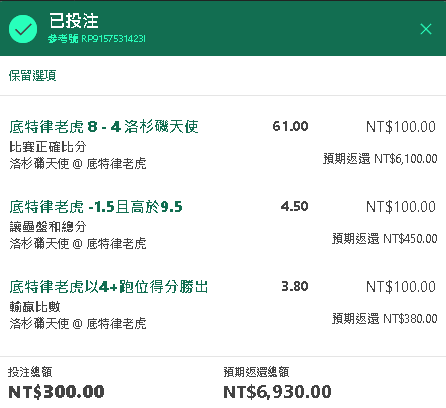Image resolution: width=446 pixels, height=408 pixels.
Task: Click the 61.00 odds value
Action: [x=290, y=126]
